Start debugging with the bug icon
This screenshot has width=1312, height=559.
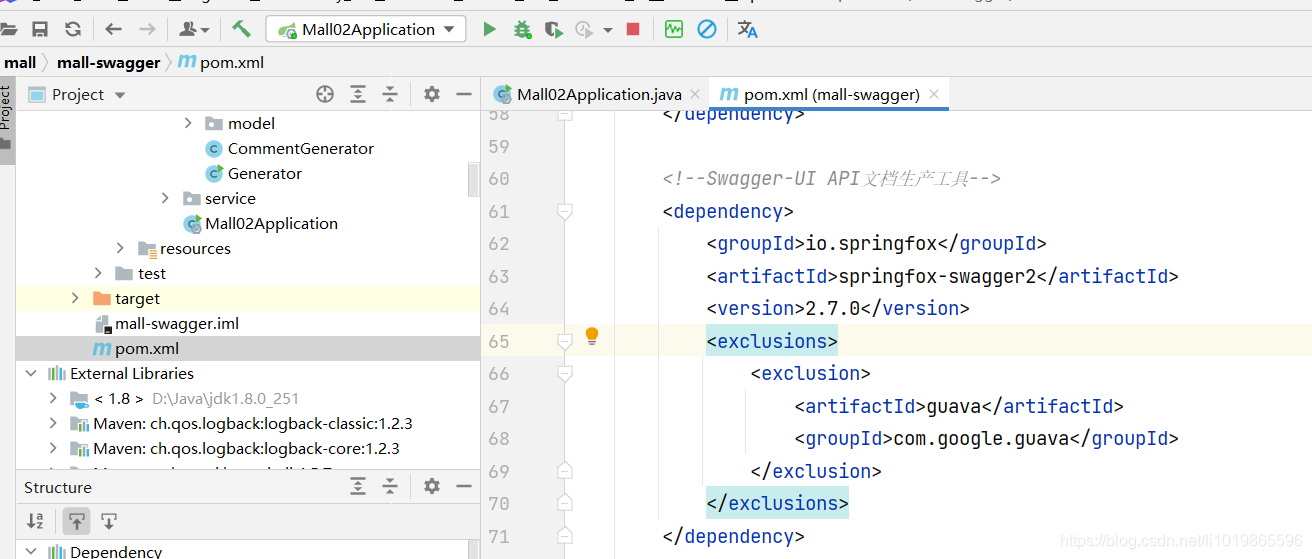pos(522,29)
